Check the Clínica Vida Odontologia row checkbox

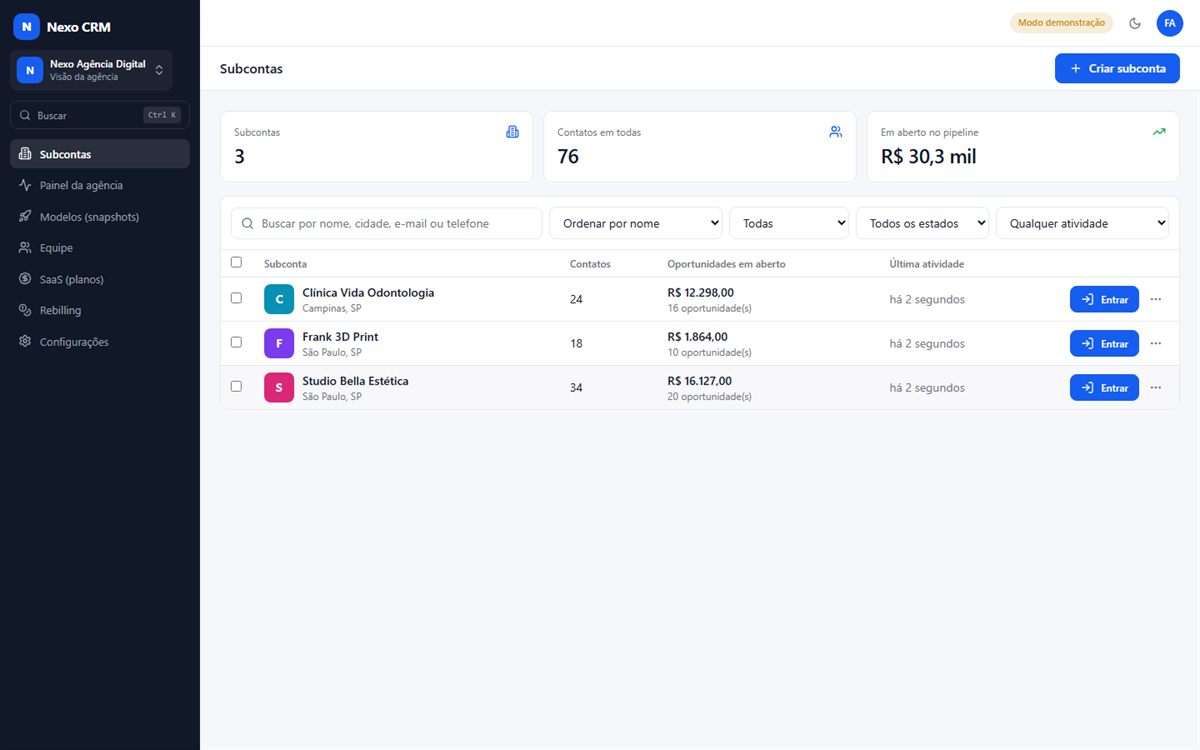(236, 298)
